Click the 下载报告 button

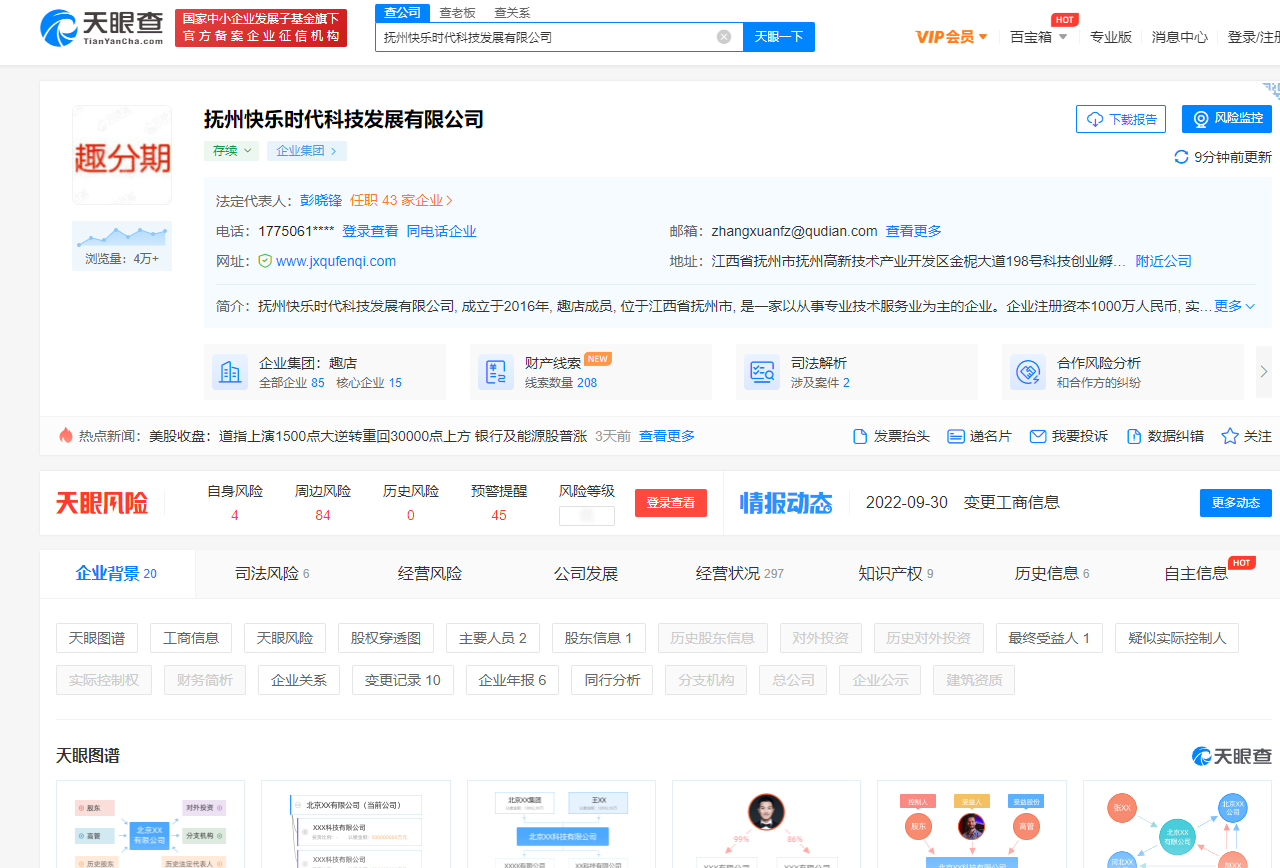point(1120,119)
